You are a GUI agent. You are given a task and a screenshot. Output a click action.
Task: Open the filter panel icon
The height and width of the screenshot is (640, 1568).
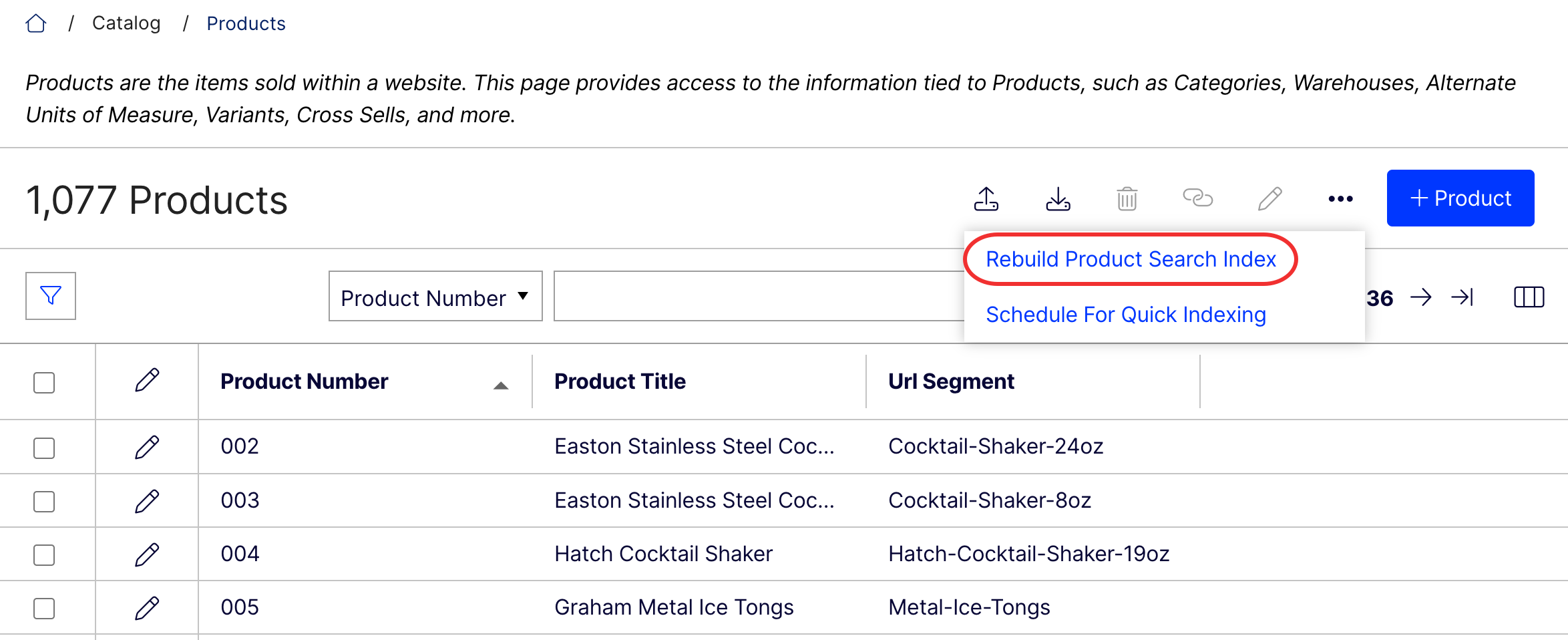pyautogui.click(x=51, y=295)
